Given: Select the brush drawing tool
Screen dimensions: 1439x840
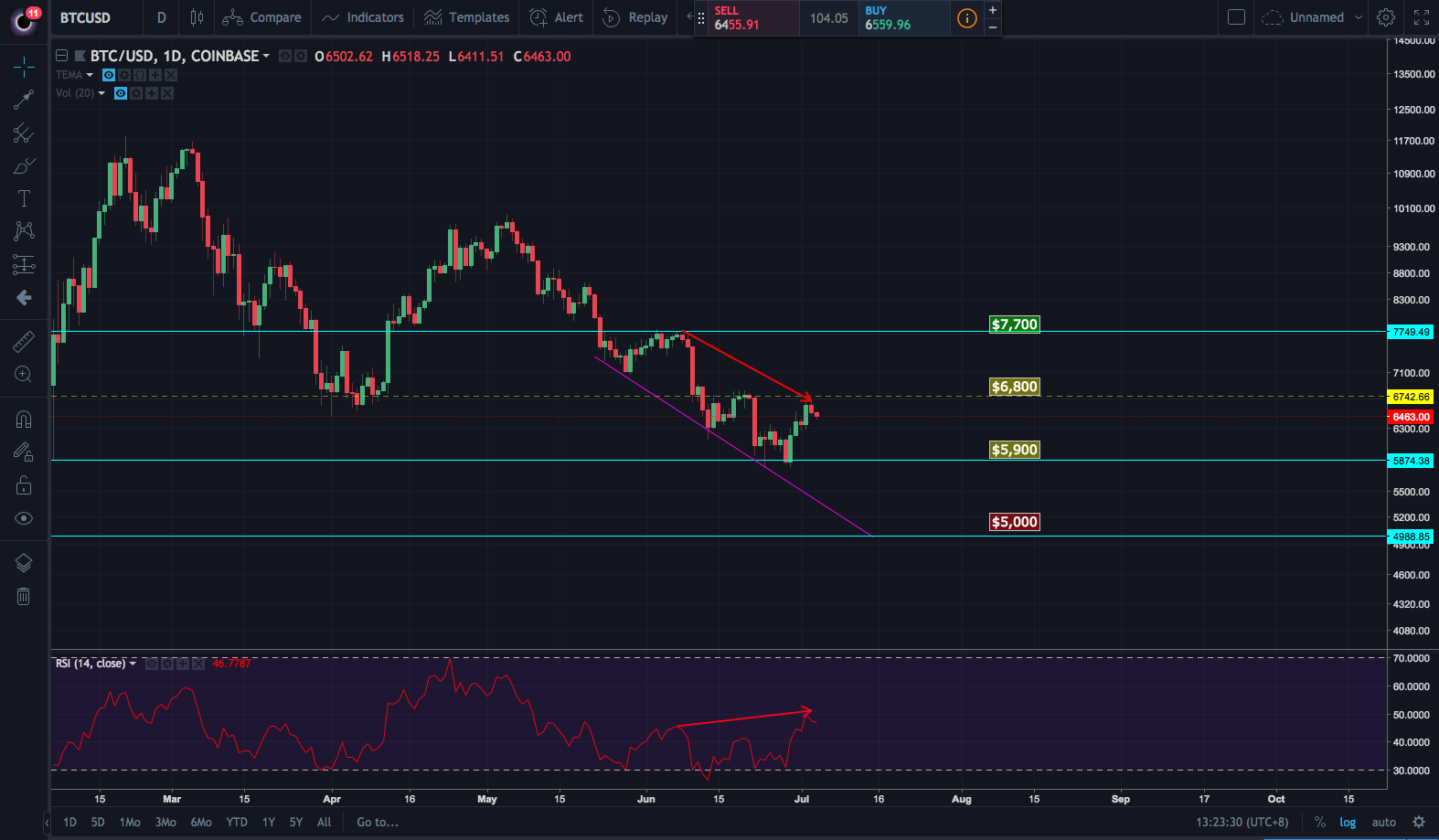Looking at the screenshot, I should pos(24,166).
